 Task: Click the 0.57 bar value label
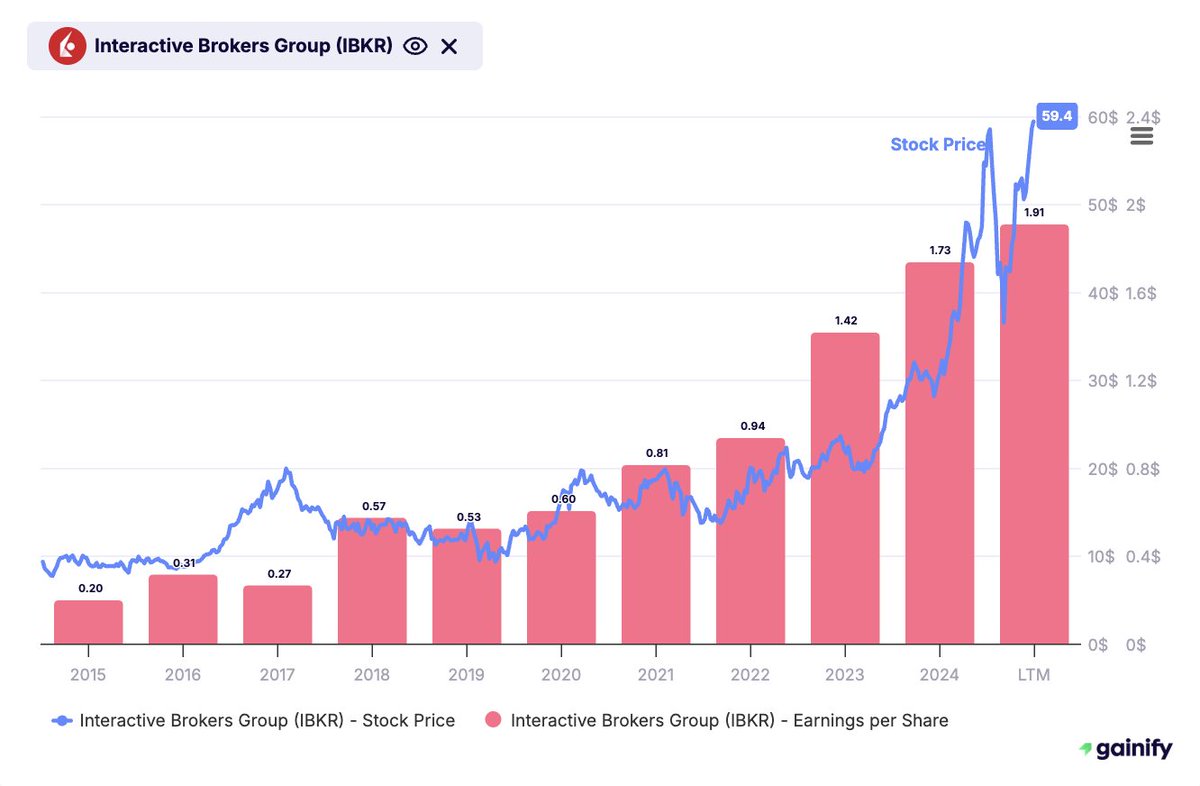point(372,506)
